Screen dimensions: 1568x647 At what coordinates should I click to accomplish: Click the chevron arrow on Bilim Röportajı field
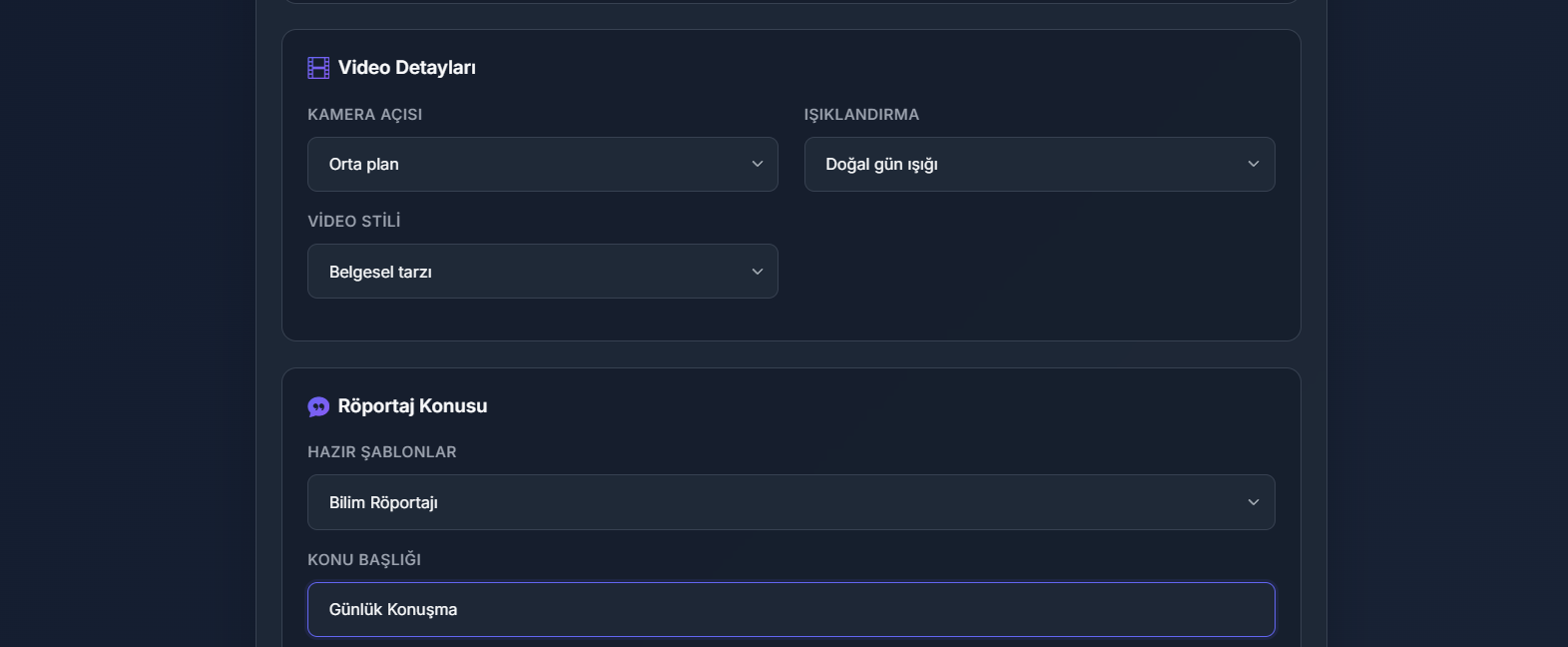click(1254, 502)
